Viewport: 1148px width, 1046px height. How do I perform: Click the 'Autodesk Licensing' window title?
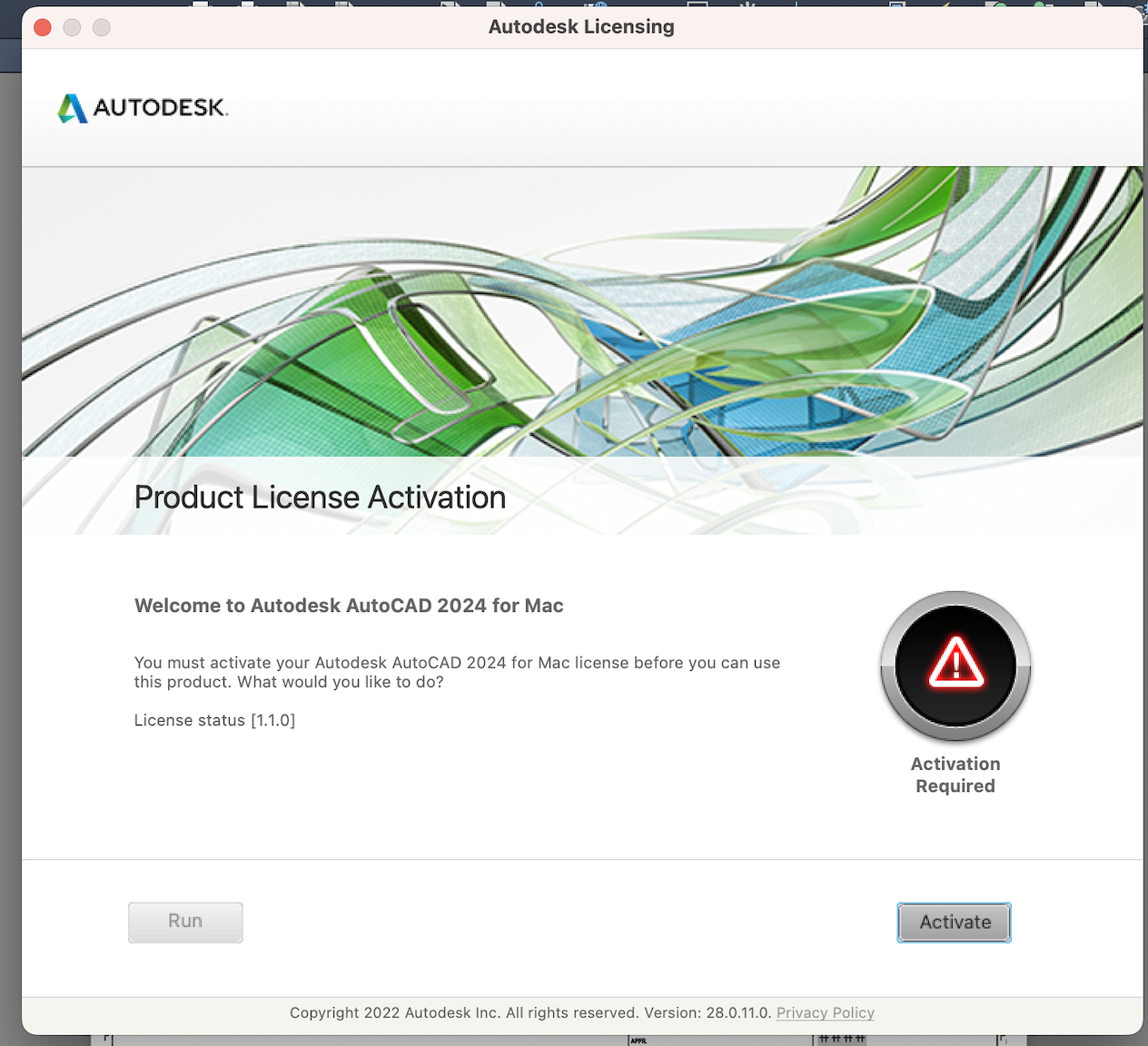[581, 27]
